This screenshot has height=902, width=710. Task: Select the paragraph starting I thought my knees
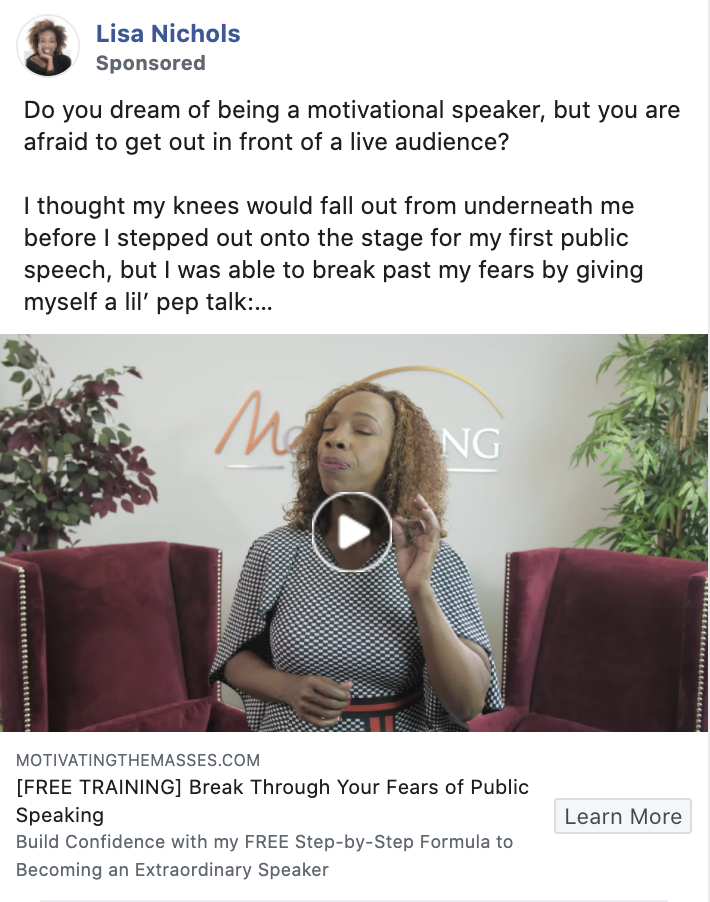(333, 254)
